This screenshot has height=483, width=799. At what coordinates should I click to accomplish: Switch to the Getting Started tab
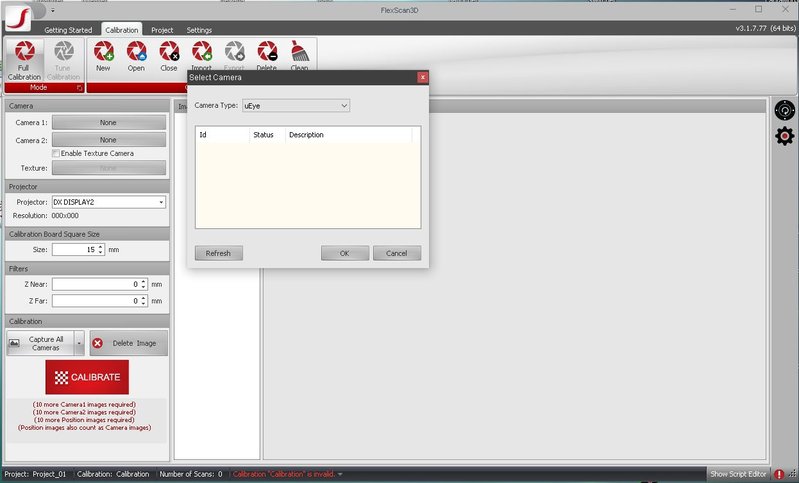[68, 30]
